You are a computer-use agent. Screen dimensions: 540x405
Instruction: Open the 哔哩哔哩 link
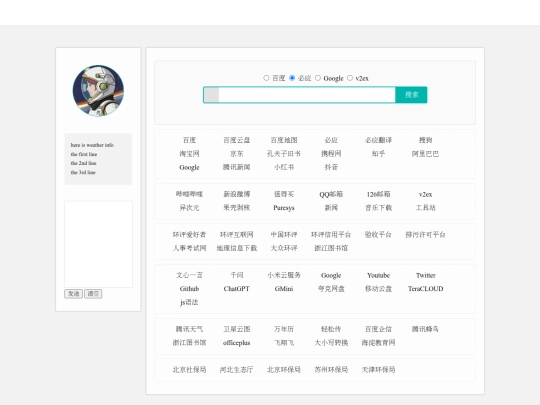click(x=189, y=194)
